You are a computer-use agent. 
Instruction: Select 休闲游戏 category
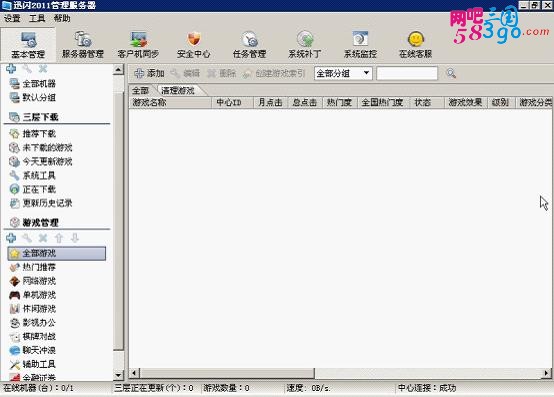point(33,309)
